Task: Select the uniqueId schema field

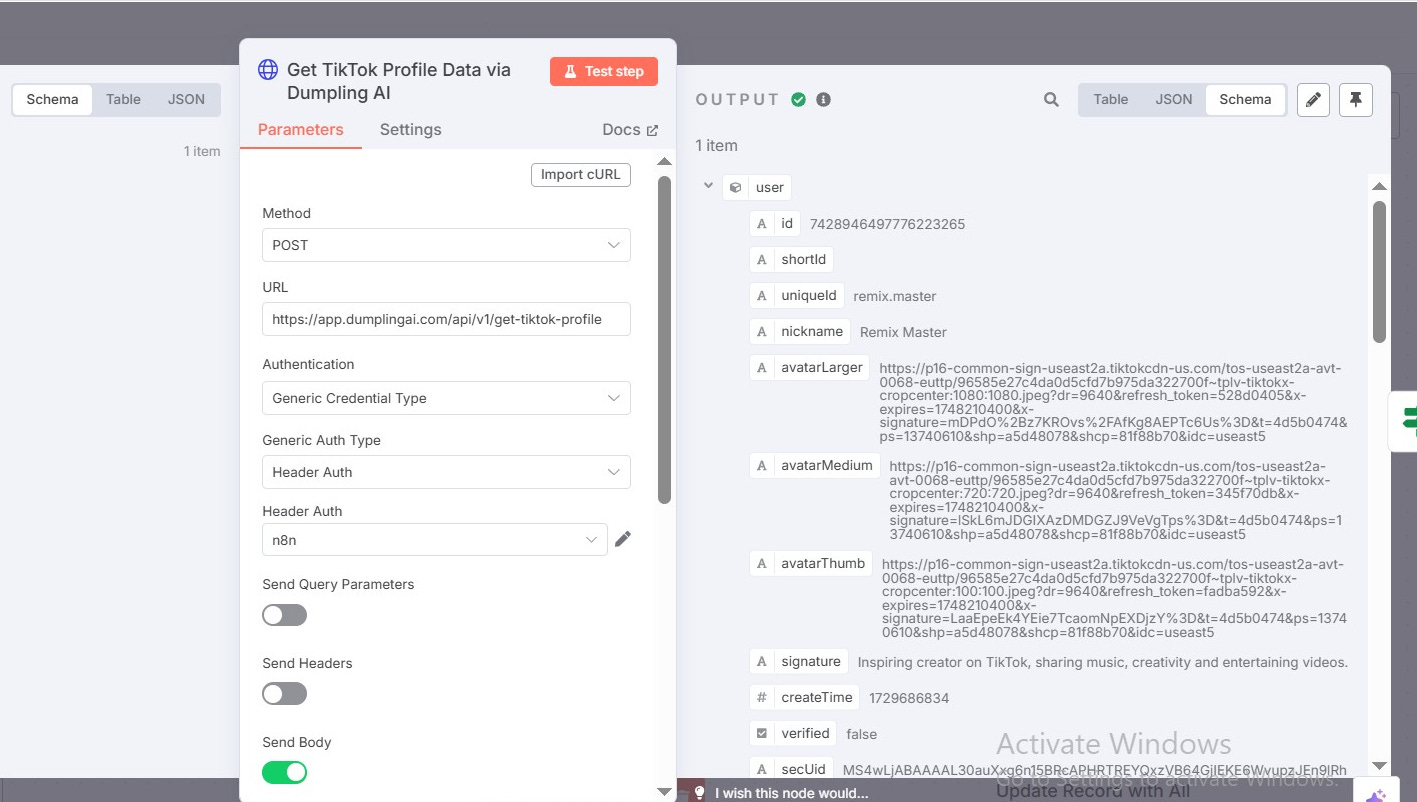Action: 797,295
